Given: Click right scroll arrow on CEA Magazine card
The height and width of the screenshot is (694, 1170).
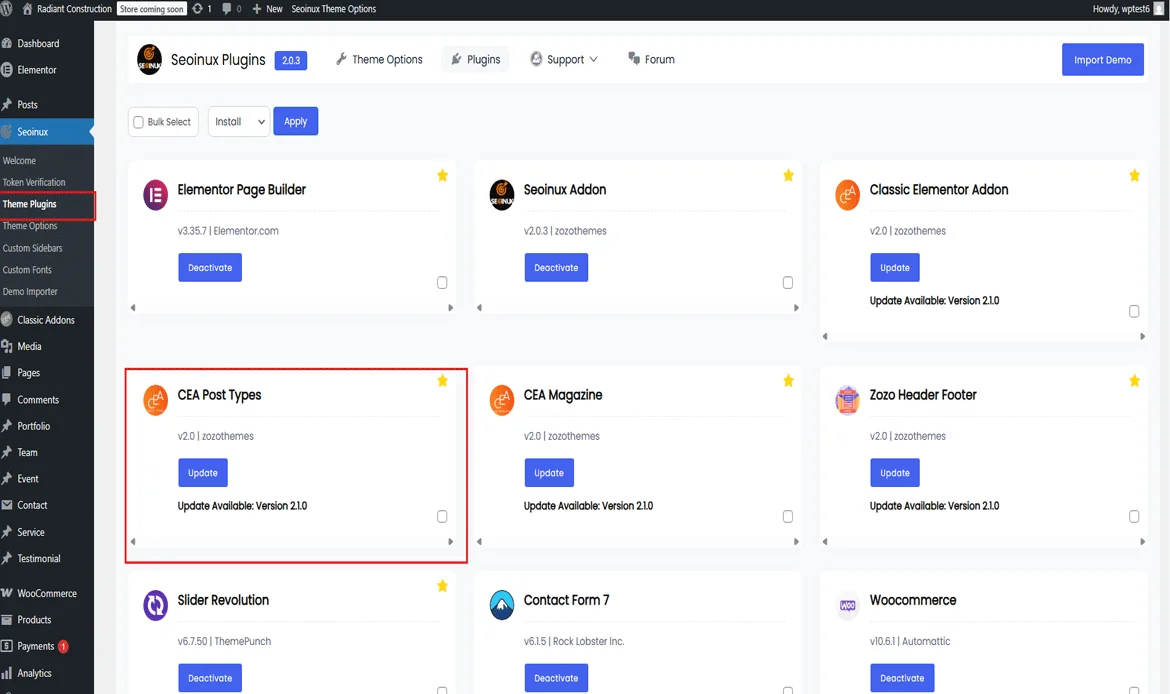Looking at the screenshot, I should [796, 542].
